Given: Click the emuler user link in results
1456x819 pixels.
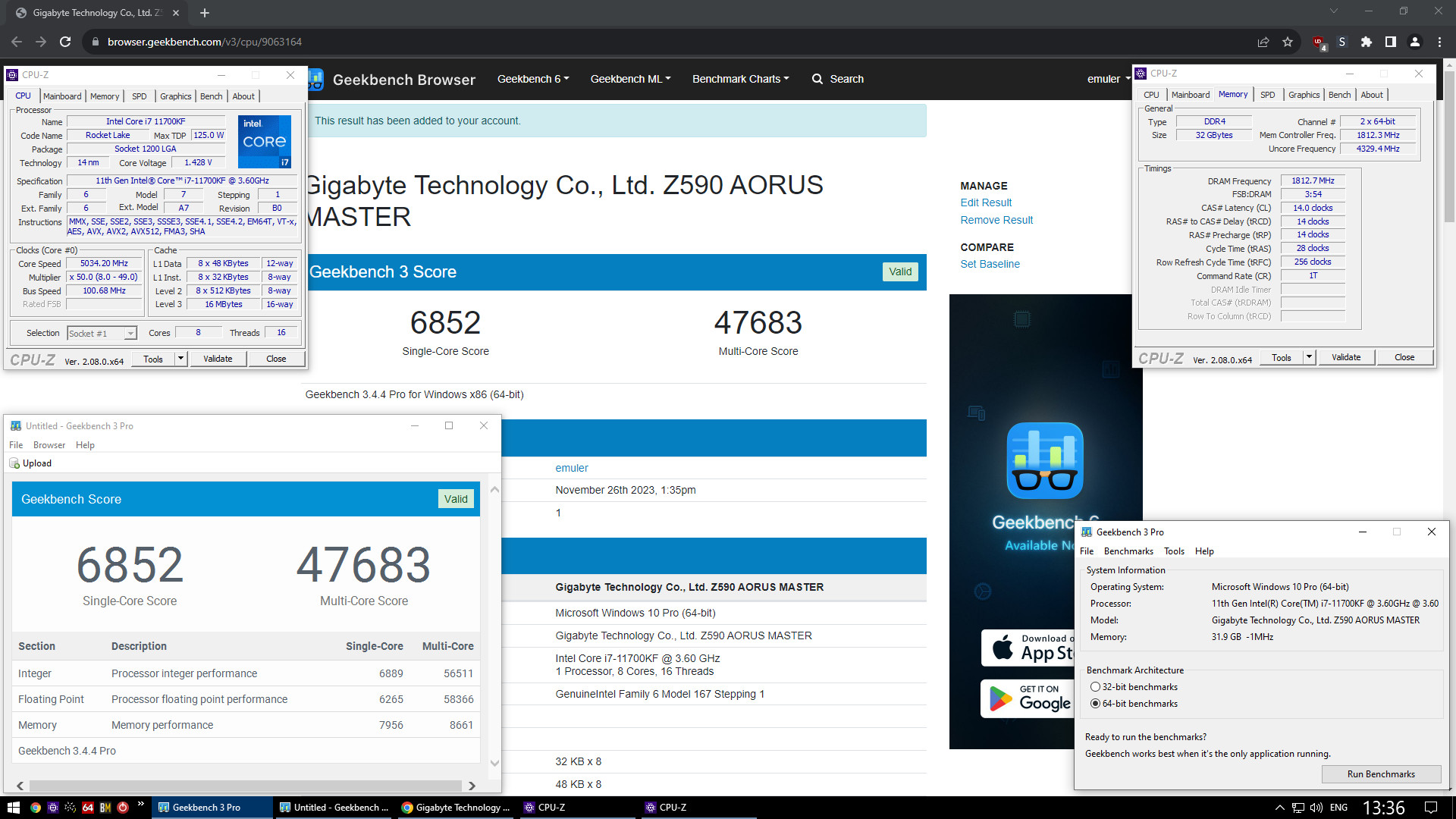Looking at the screenshot, I should 572,468.
